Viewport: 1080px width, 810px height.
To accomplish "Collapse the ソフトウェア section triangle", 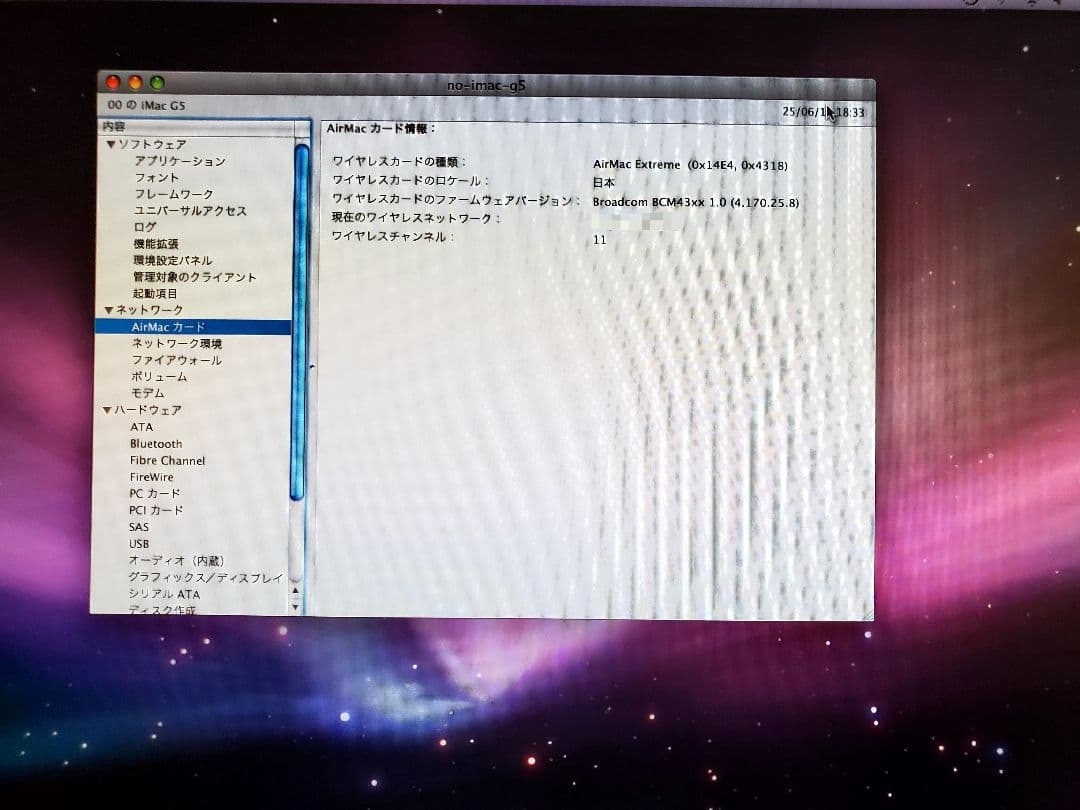I will [110, 145].
